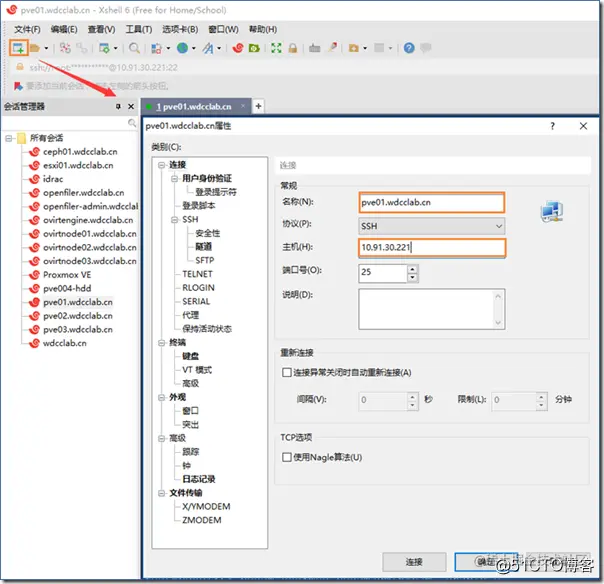Click the Disconnect toolbar icon
The image size is (604, 584).
[x=81, y=48]
